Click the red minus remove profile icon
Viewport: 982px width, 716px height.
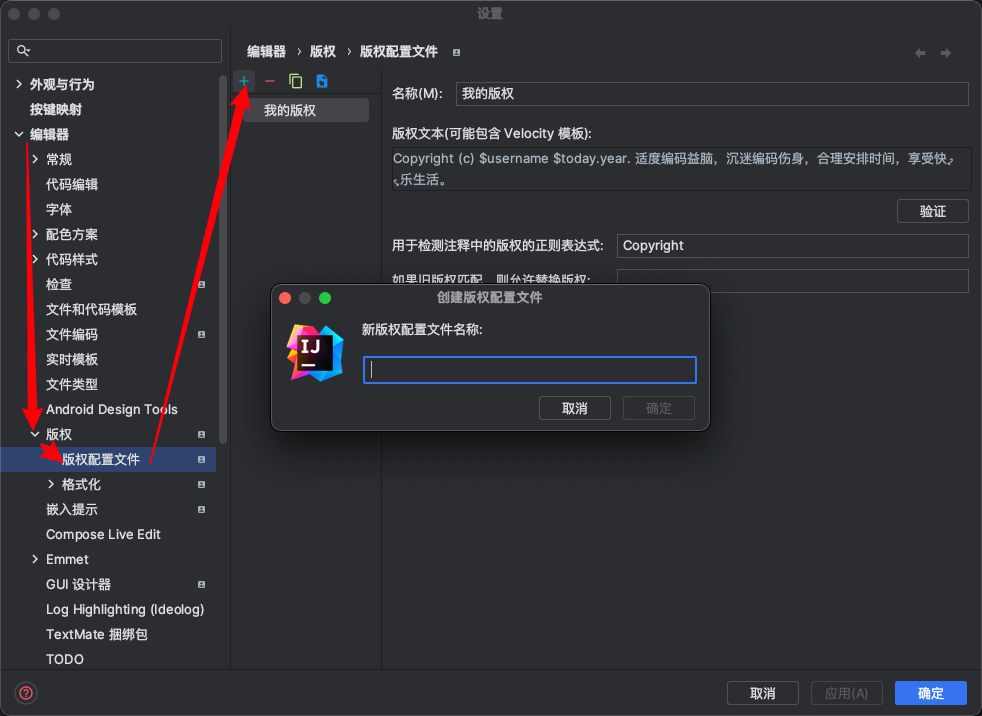tap(269, 81)
